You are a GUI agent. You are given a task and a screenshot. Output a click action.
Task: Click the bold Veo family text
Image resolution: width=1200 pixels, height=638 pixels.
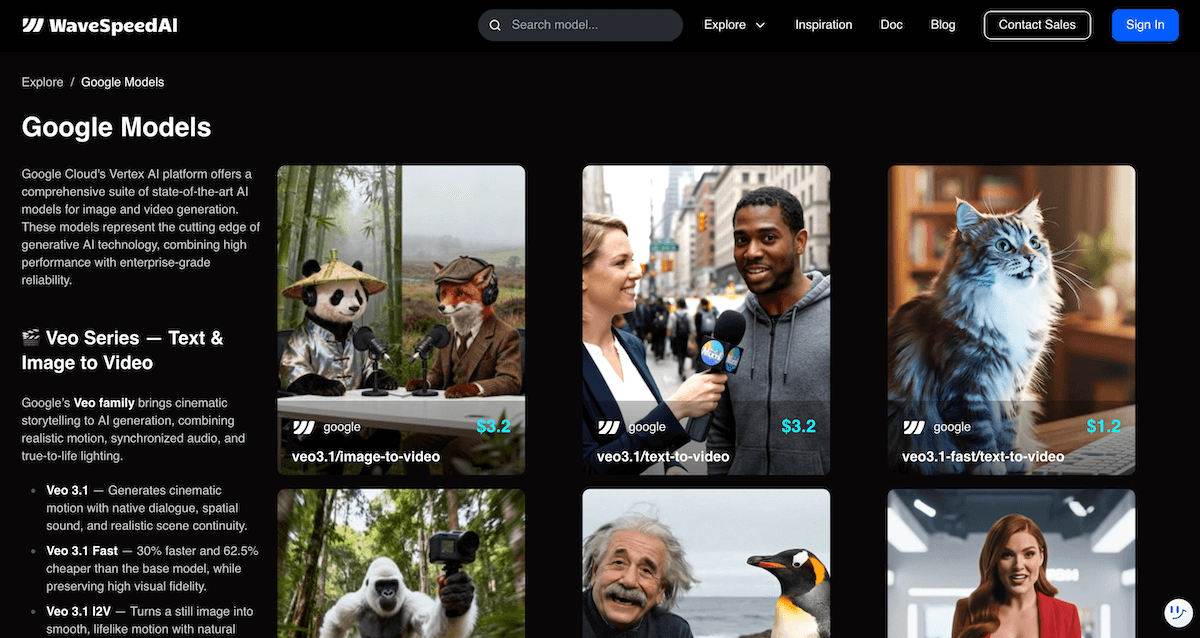coord(106,402)
